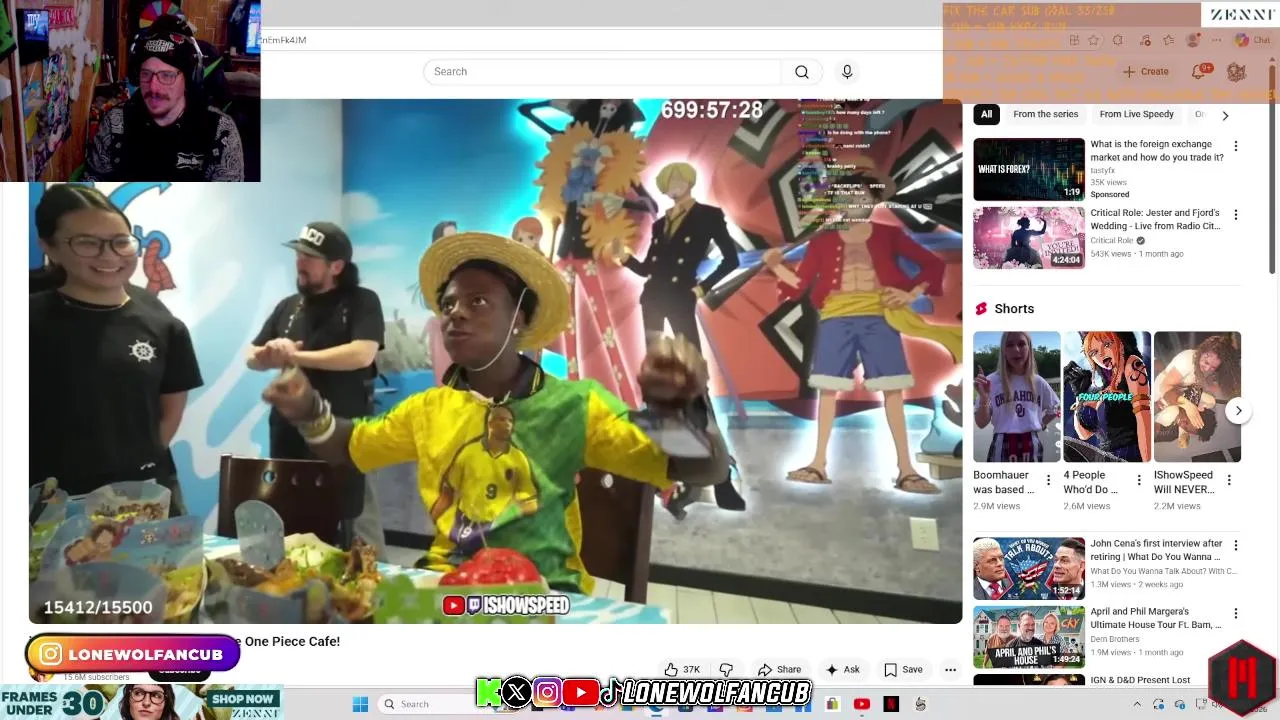Select the All filter chip
Viewport: 1280px width, 720px height.
tap(986, 114)
